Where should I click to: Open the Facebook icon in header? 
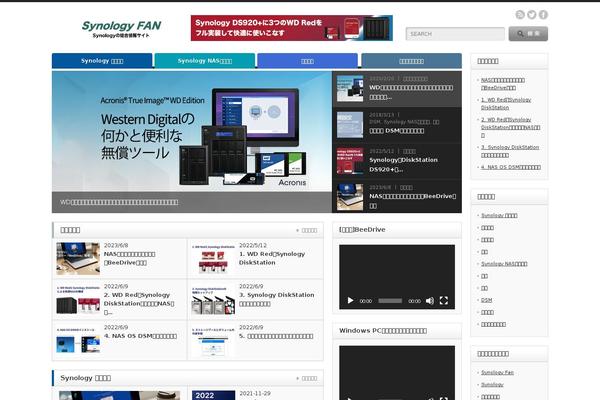click(543, 15)
